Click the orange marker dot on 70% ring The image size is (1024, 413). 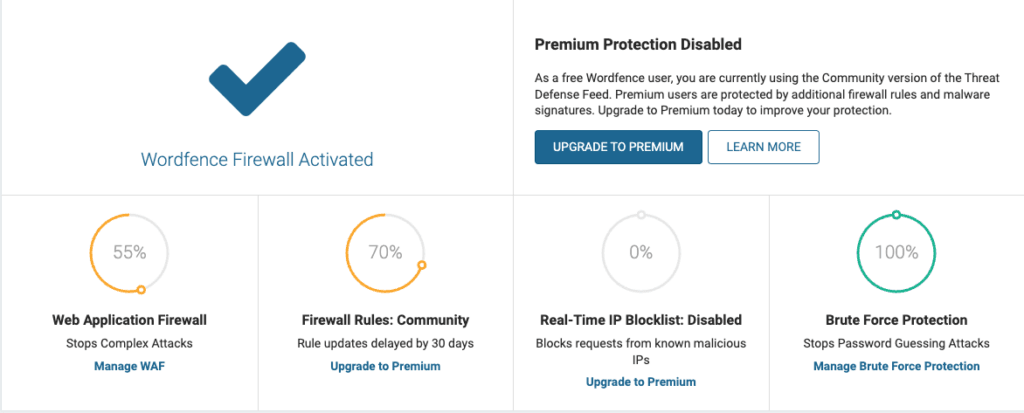click(422, 265)
